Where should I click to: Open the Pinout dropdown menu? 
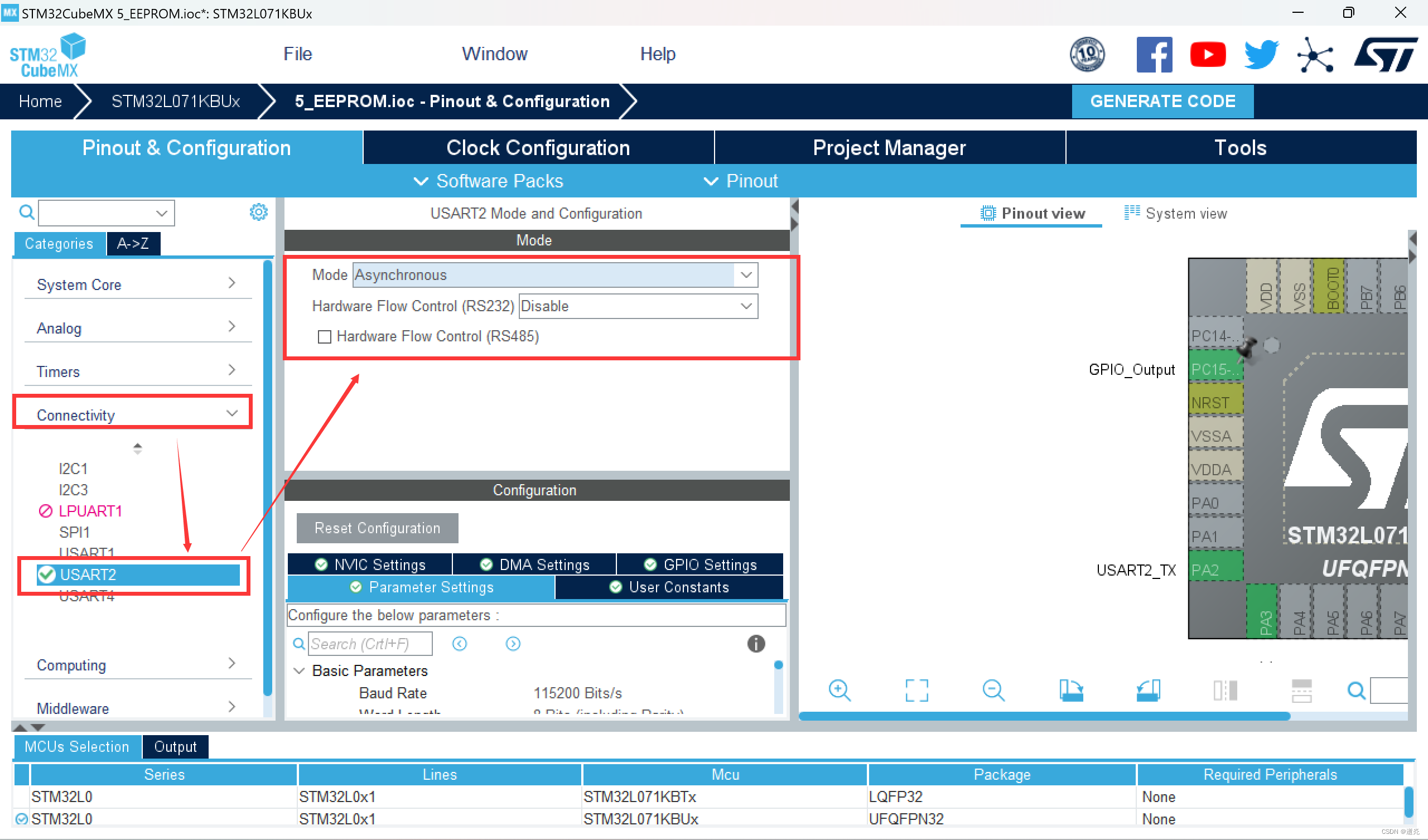(741, 181)
